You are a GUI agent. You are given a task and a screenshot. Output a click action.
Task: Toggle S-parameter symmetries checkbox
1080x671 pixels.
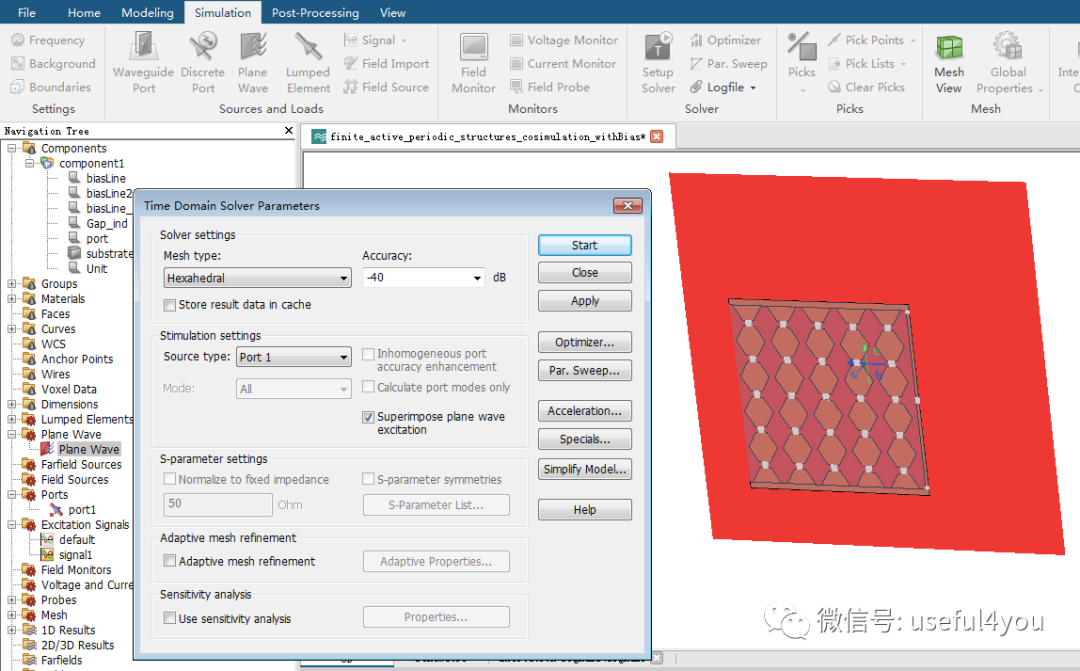coord(368,479)
